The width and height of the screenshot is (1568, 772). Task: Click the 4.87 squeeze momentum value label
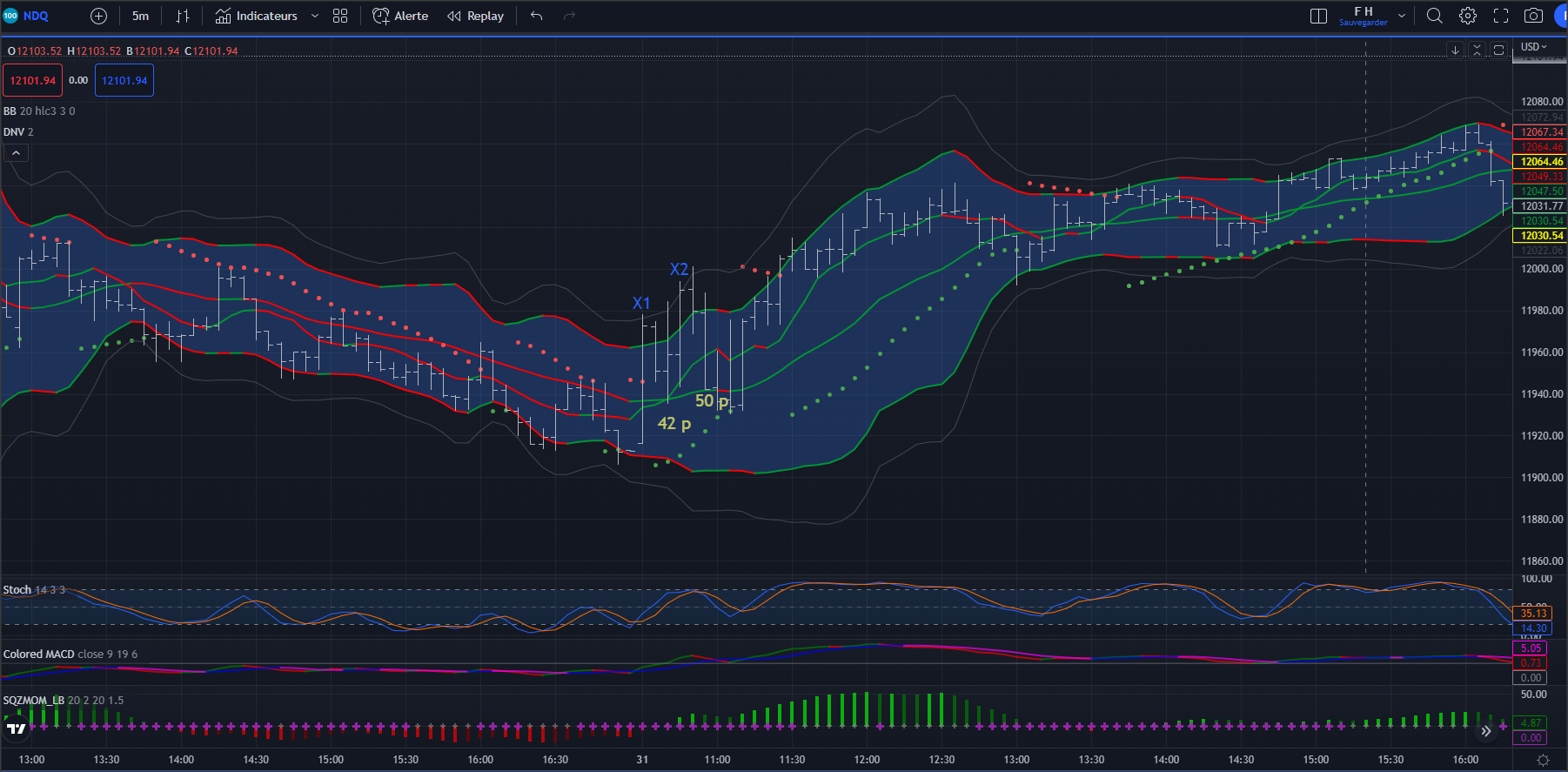click(x=1531, y=723)
